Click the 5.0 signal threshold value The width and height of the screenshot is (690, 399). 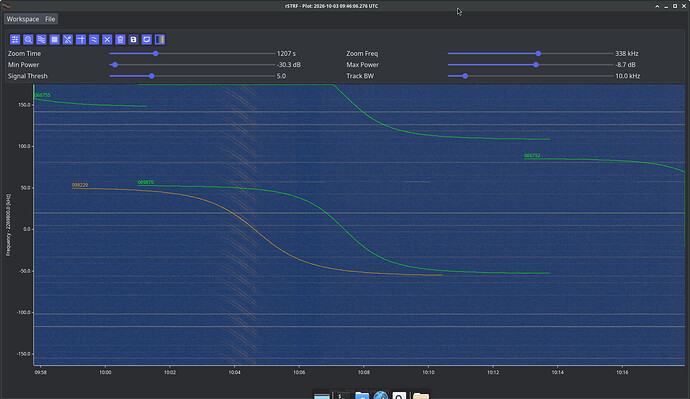[x=281, y=76]
